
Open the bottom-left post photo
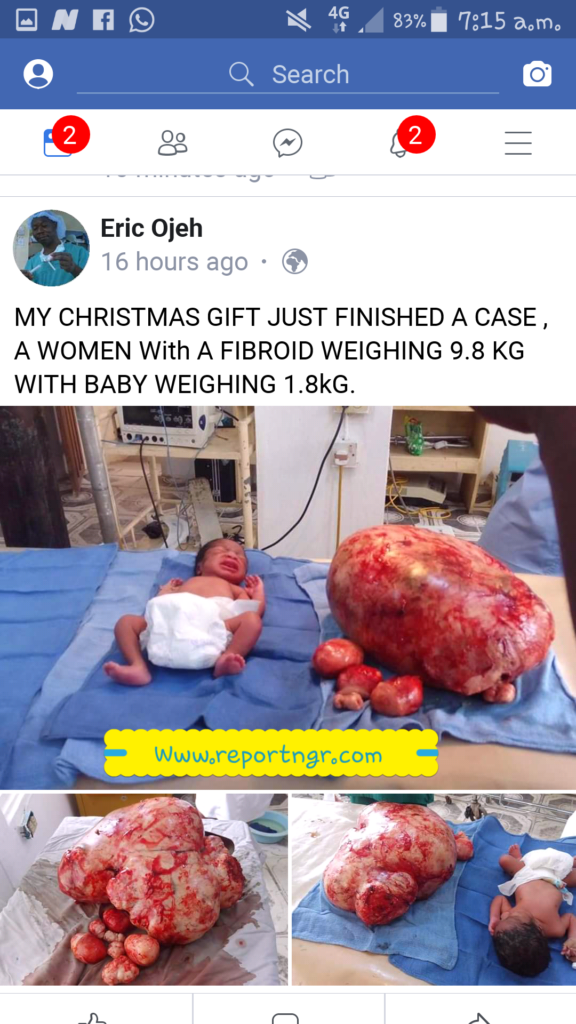(x=144, y=889)
